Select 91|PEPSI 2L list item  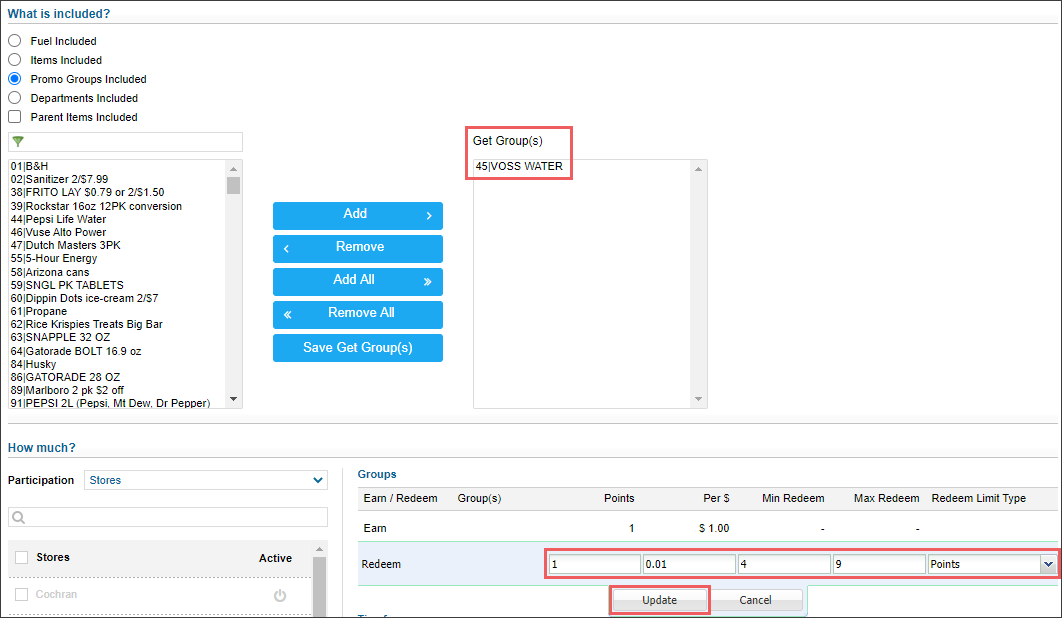click(x=110, y=403)
